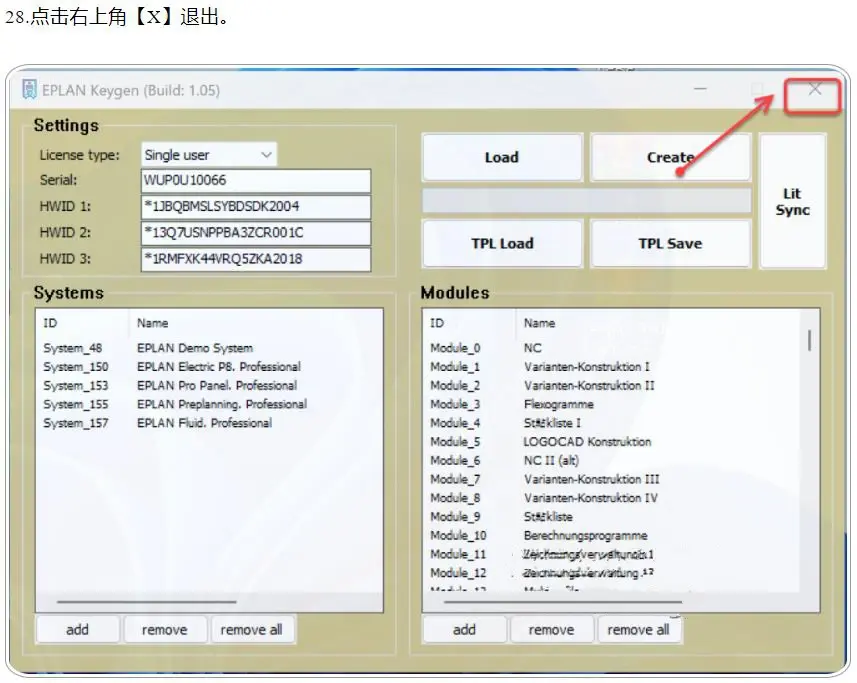The width and height of the screenshot is (857, 683).
Task: Click the ID column header in Modules
Action: pyautogui.click(x=437, y=323)
